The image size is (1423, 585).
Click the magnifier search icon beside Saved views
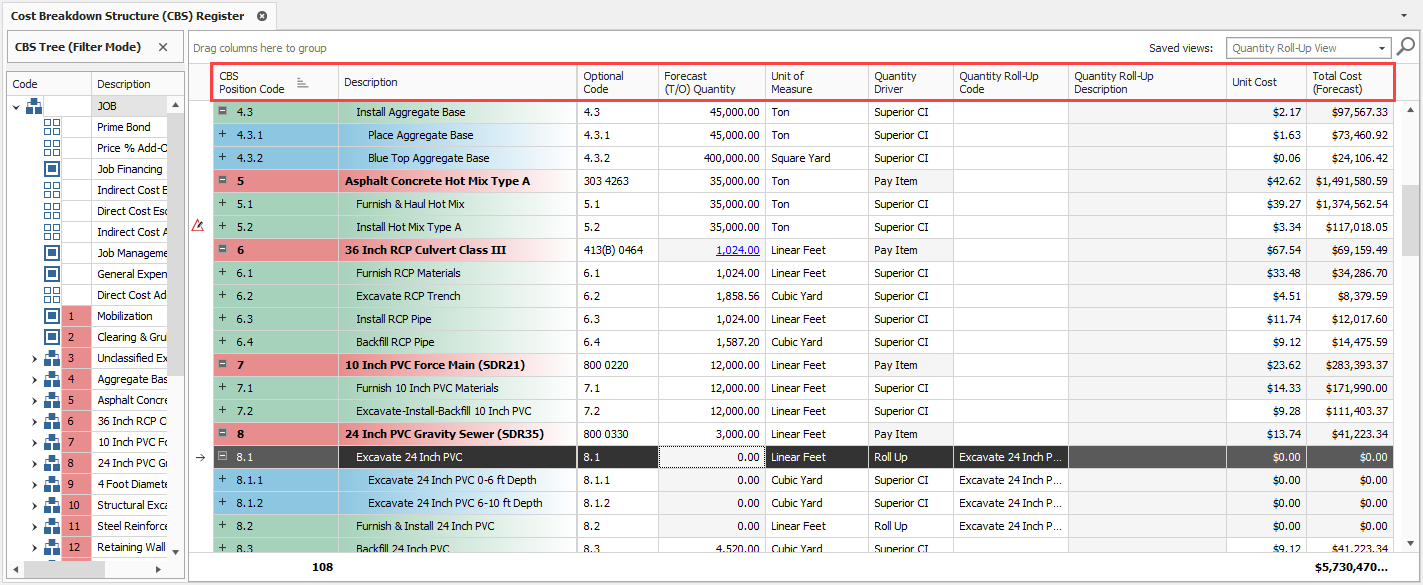coord(1406,46)
